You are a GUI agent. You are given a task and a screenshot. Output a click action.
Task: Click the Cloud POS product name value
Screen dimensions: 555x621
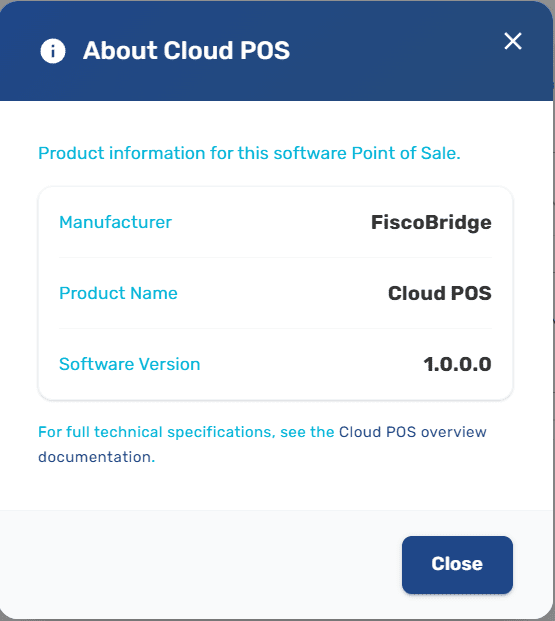point(440,293)
